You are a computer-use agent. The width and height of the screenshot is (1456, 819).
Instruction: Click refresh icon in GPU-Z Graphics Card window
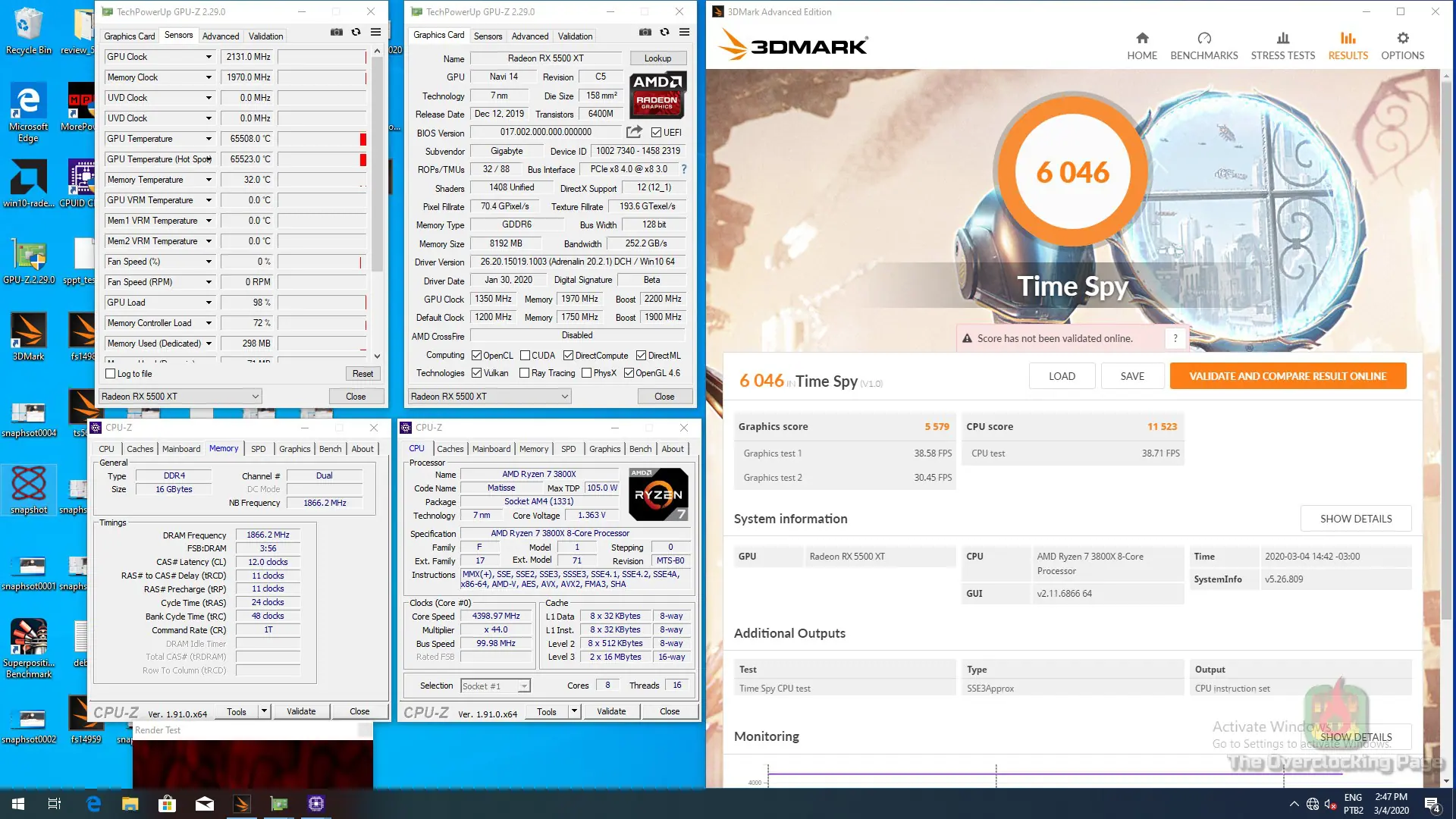[x=665, y=33]
